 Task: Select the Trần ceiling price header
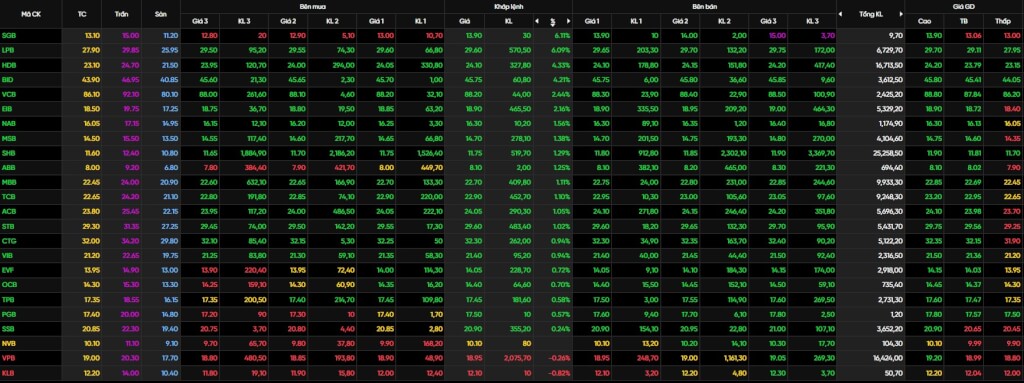pos(121,14)
